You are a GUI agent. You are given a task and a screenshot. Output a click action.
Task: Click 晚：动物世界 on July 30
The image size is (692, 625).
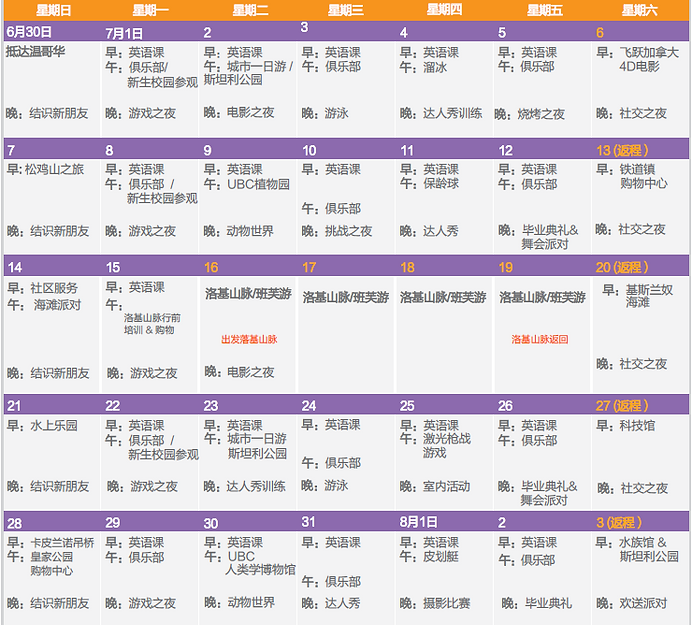pyautogui.click(x=239, y=602)
